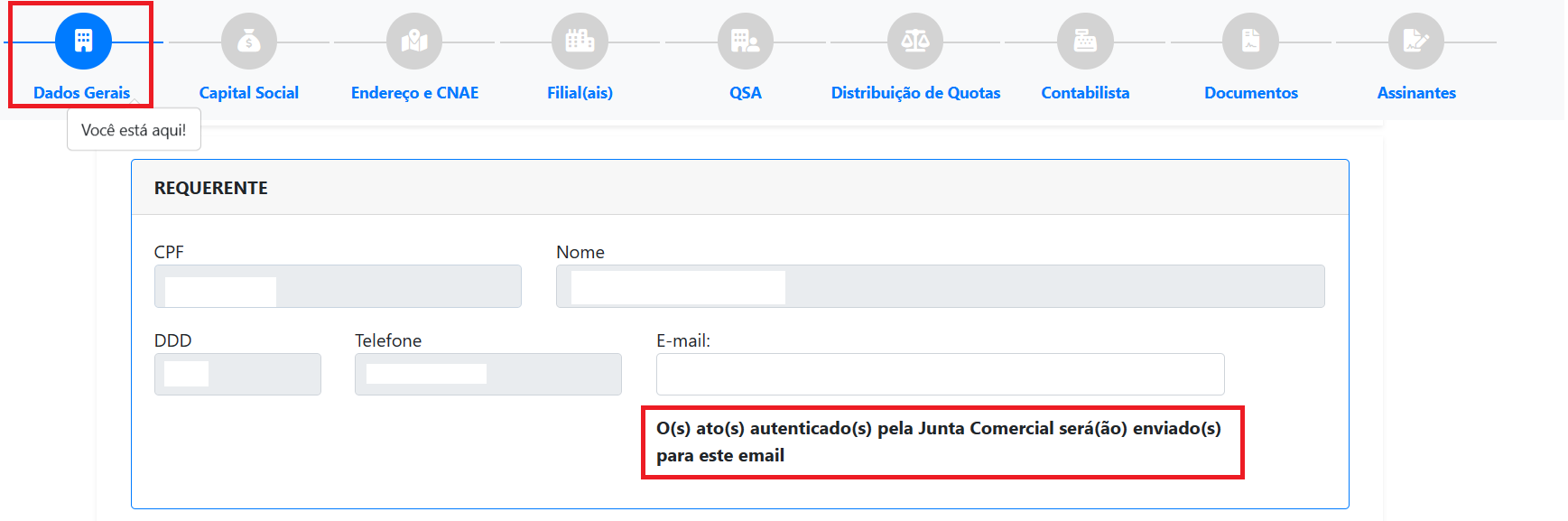Click the Documentos step label
The image size is (1568, 521).
[x=1251, y=93]
